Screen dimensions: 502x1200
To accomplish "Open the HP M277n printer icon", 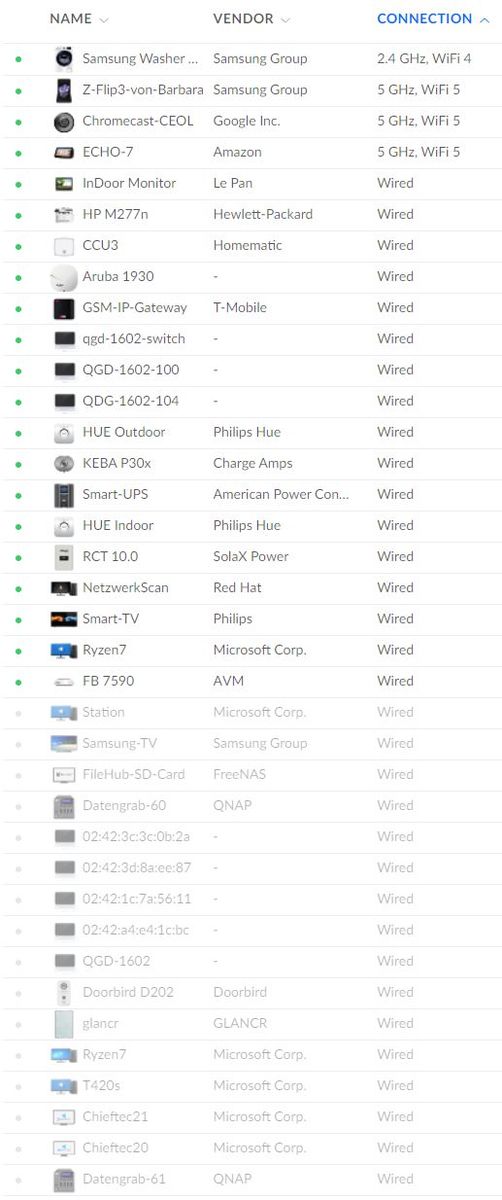I will tap(64, 214).
